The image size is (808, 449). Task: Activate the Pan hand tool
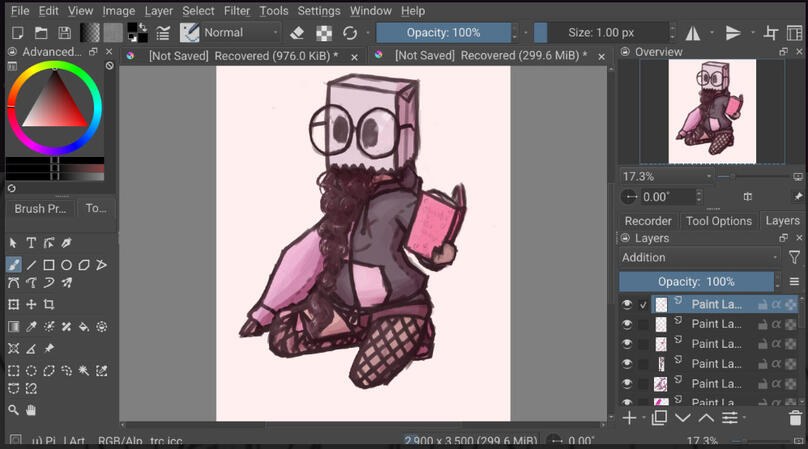pyautogui.click(x=31, y=410)
